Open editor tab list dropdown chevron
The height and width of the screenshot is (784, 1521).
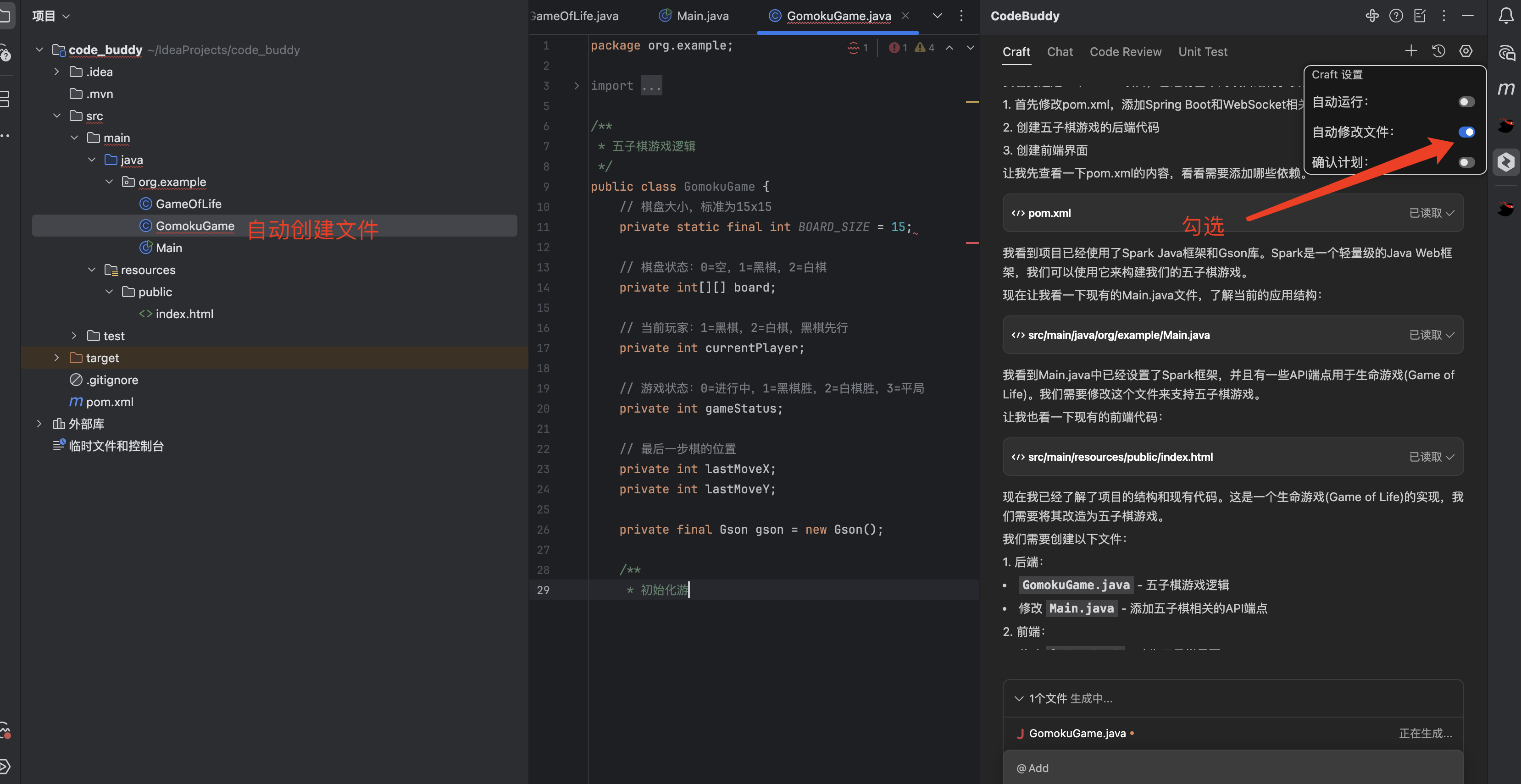pos(937,16)
